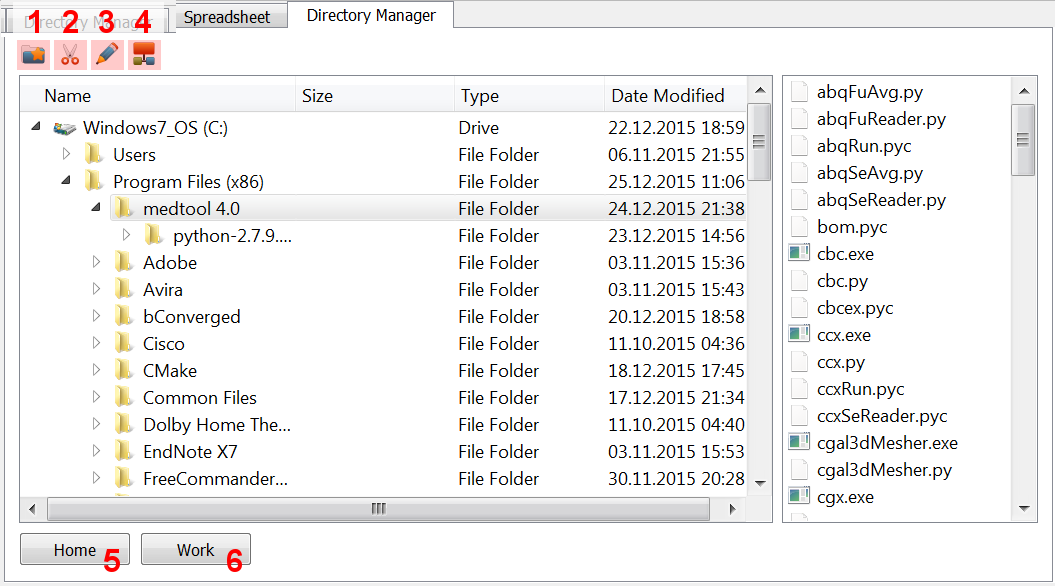Click the tree's scroll right arrow

pos(733,509)
